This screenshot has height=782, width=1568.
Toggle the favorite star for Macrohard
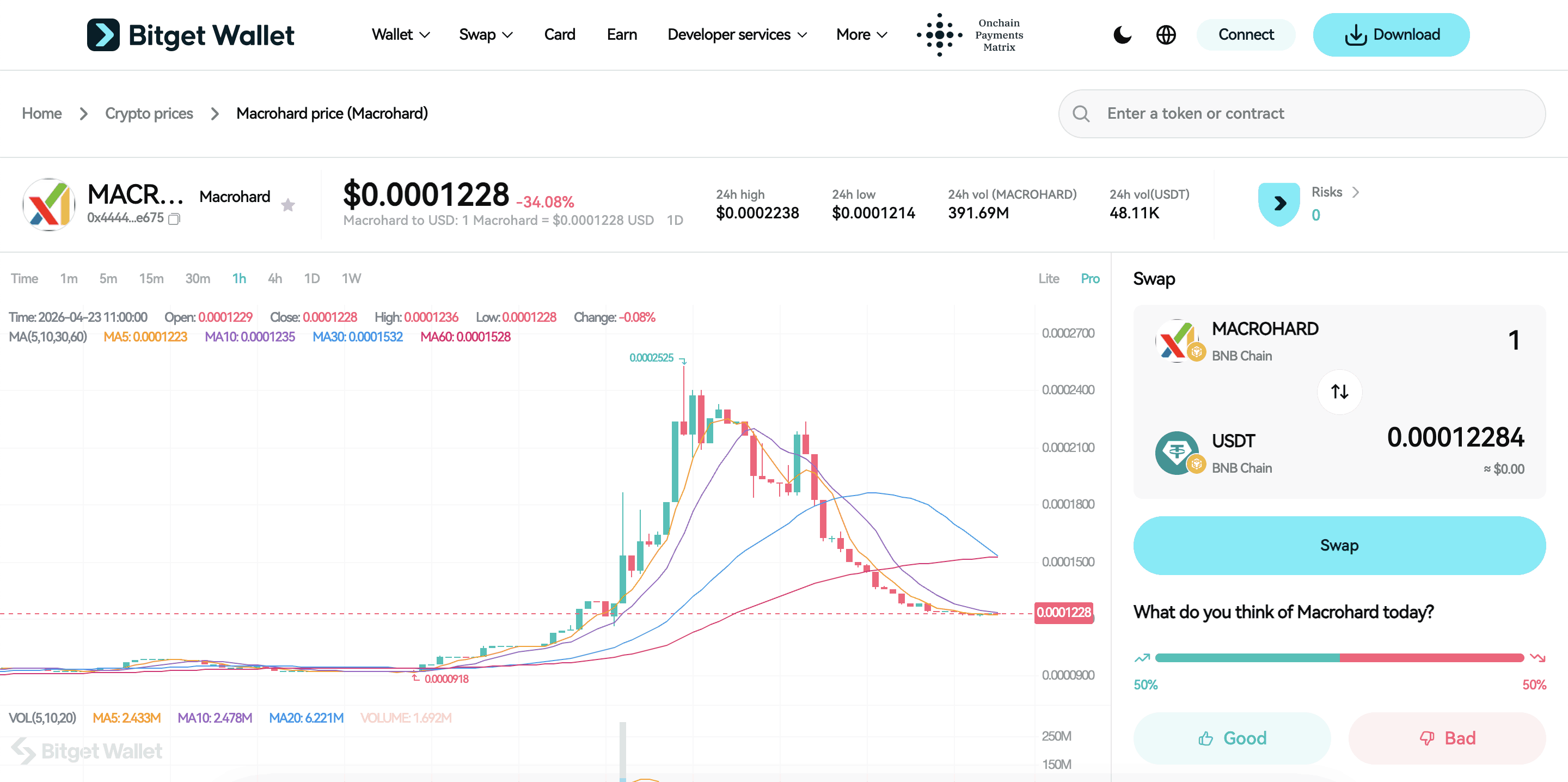click(288, 205)
